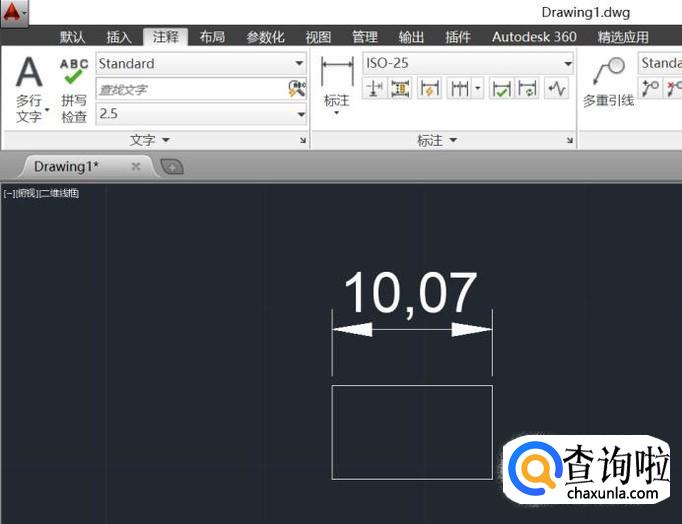The height and width of the screenshot is (524, 682).
Task: Click the add leader icon
Action: [650, 88]
